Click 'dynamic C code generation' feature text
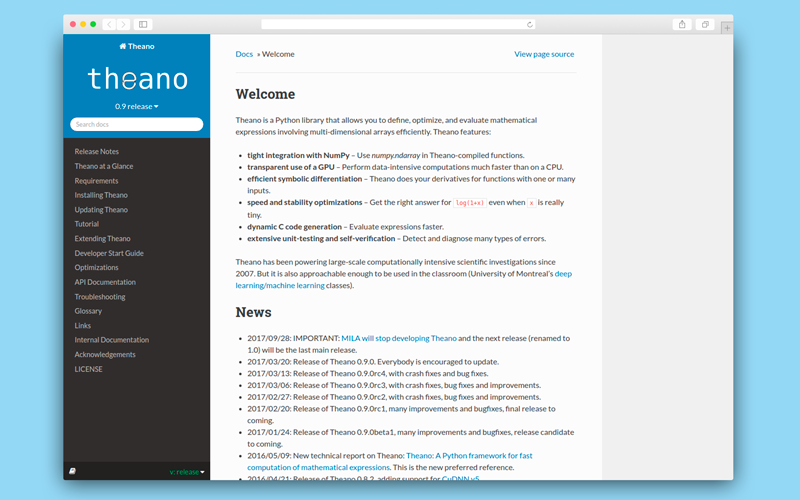This screenshot has width=800, height=500. [x=294, y=227]
